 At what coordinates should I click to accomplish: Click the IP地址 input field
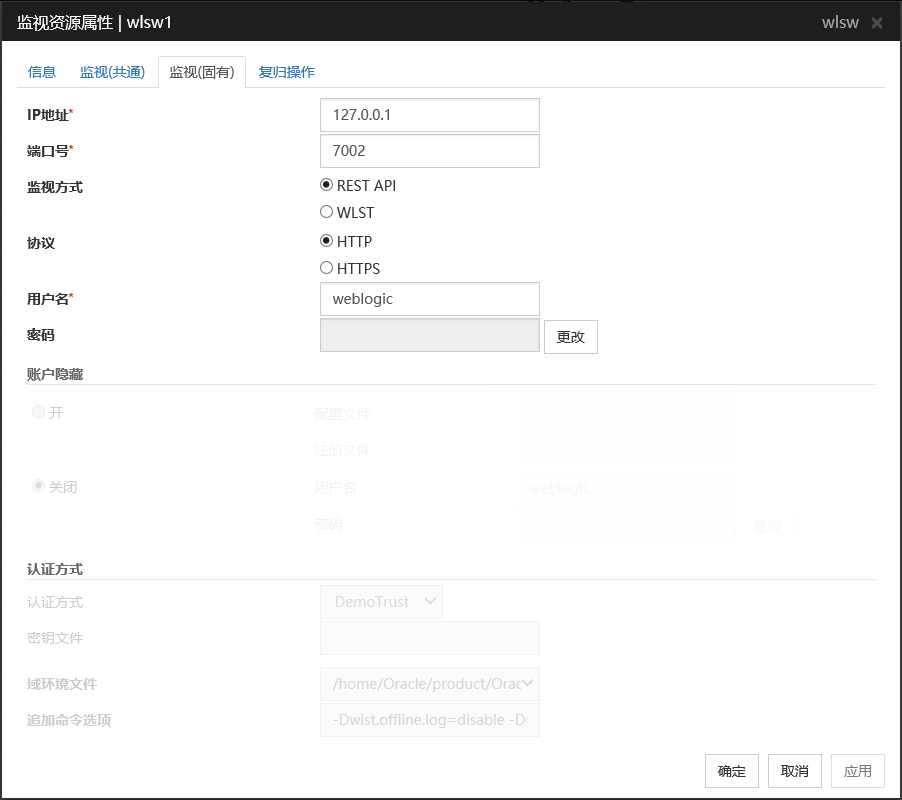429,115
